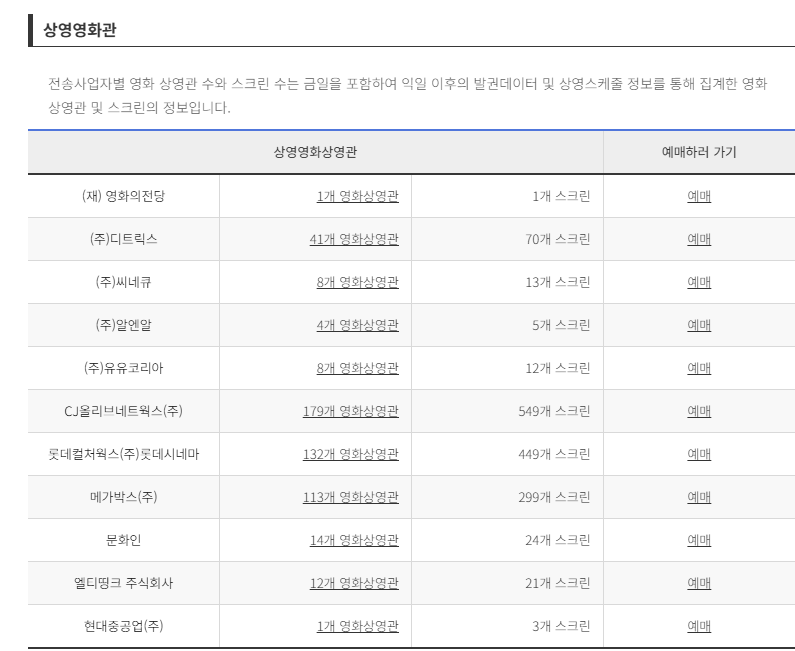Open the 8개 영화상영관 link for (주)씨네큐
This screenshot has height=651, width=795.
click(x=357, y=282)
